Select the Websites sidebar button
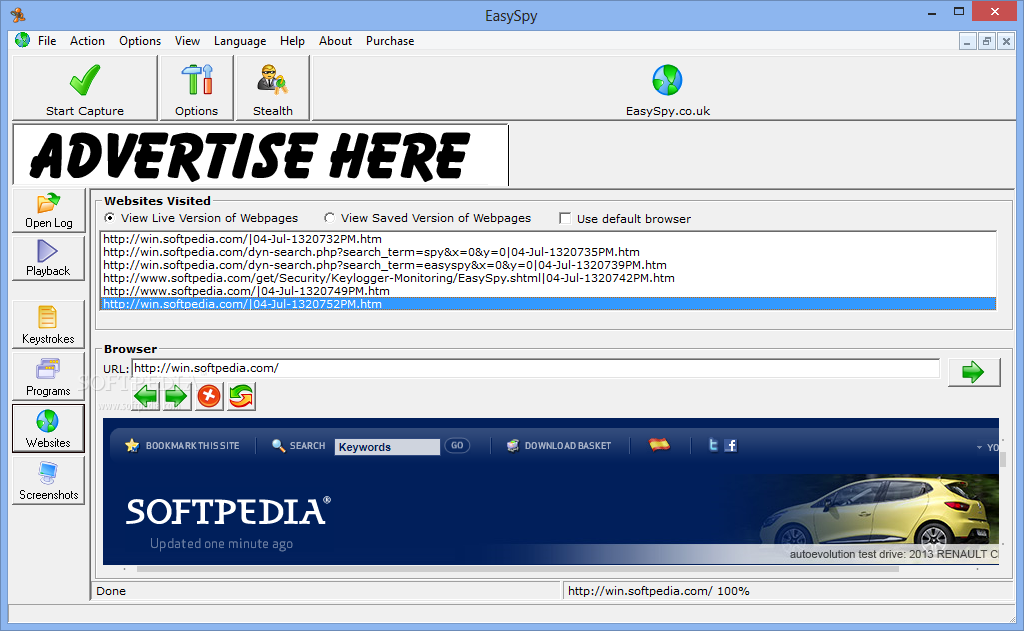1024x631 pixels. [x=48, y=429]
